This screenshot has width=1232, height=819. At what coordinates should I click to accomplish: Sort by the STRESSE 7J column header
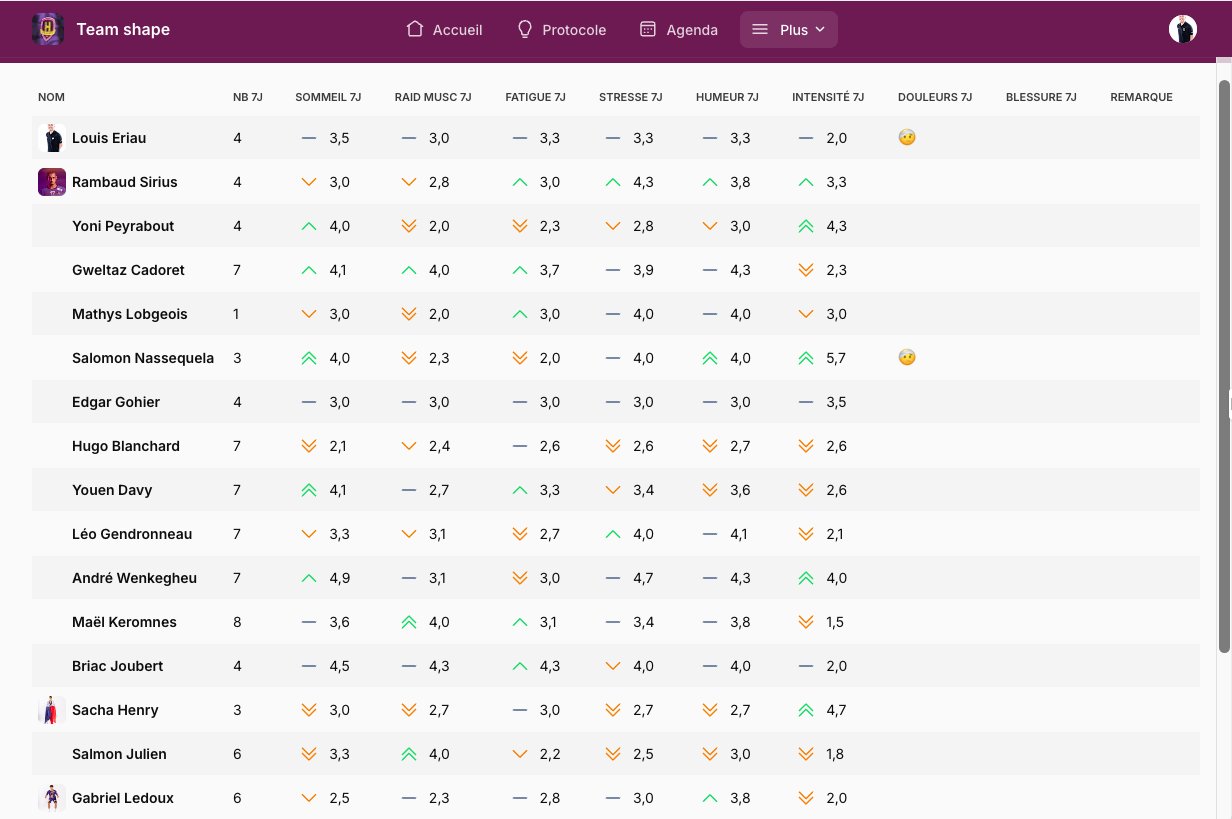631,97
